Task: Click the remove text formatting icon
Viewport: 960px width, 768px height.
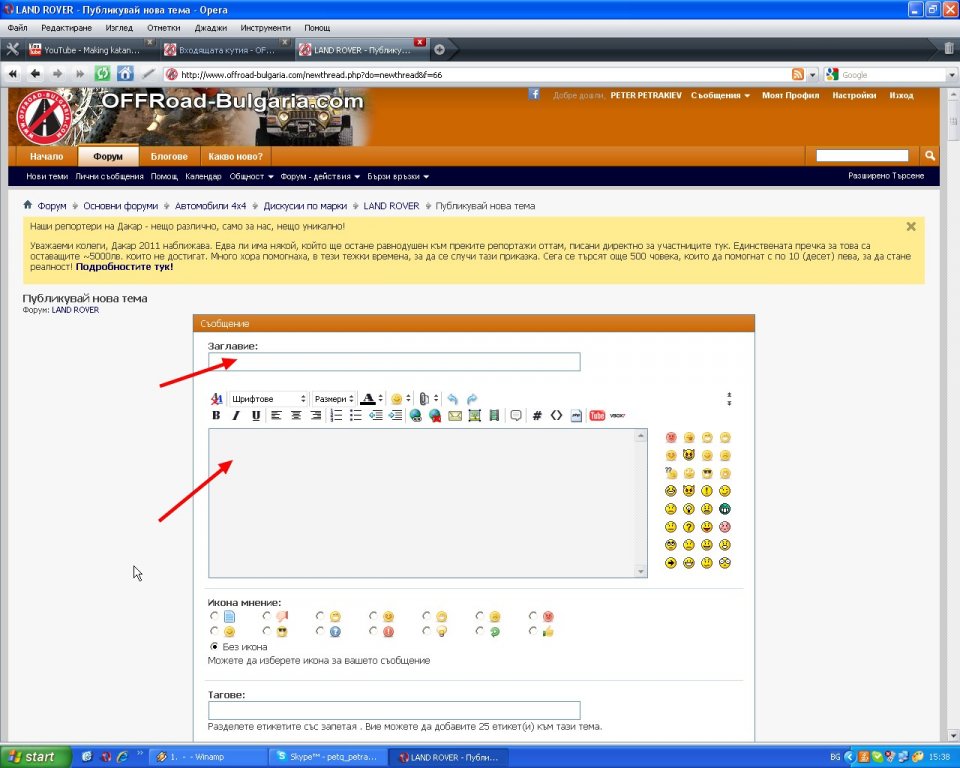Action: [x=216, y=399]
